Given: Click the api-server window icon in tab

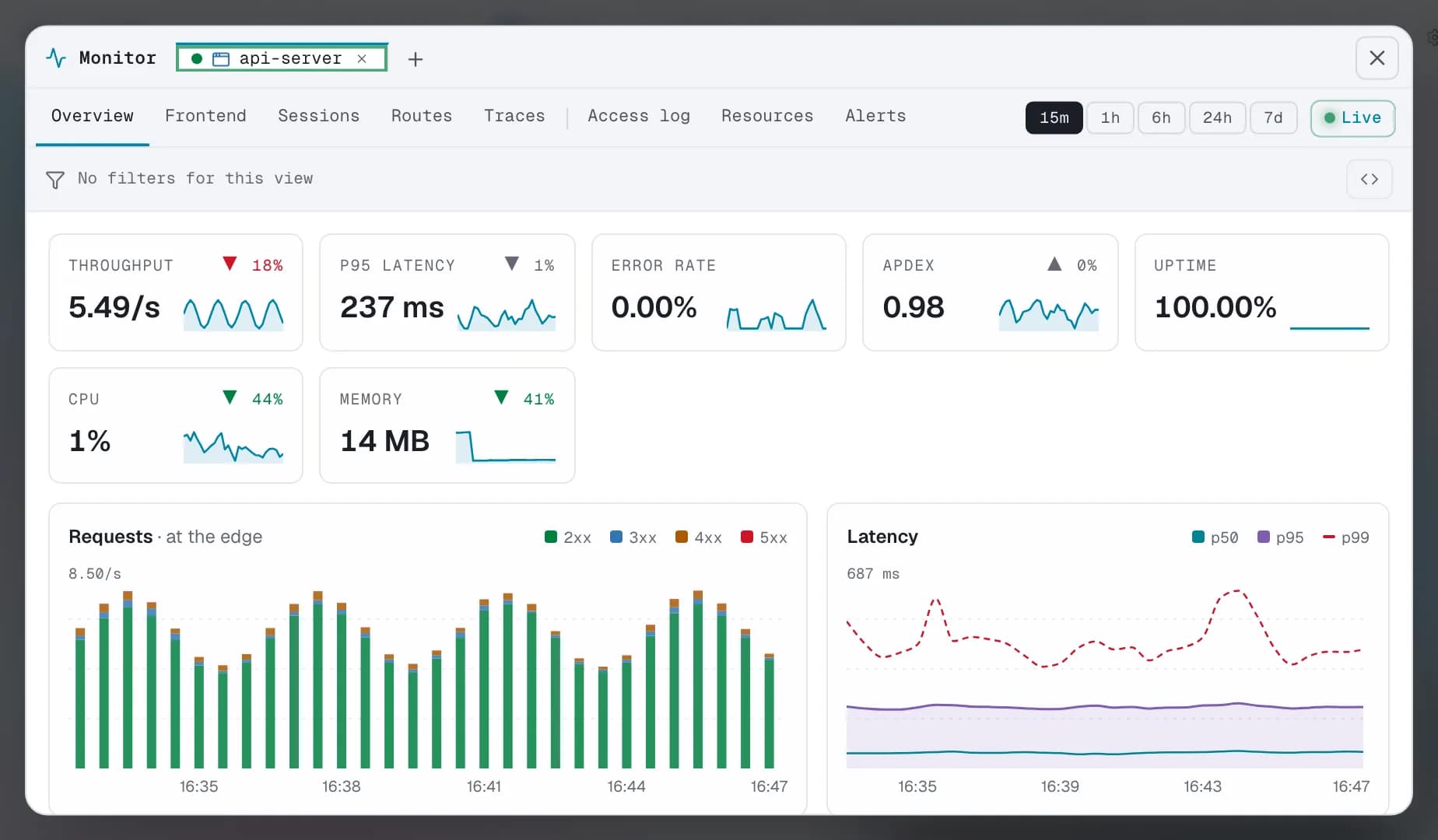Looking at the screenshot, I should click(221, 59).
